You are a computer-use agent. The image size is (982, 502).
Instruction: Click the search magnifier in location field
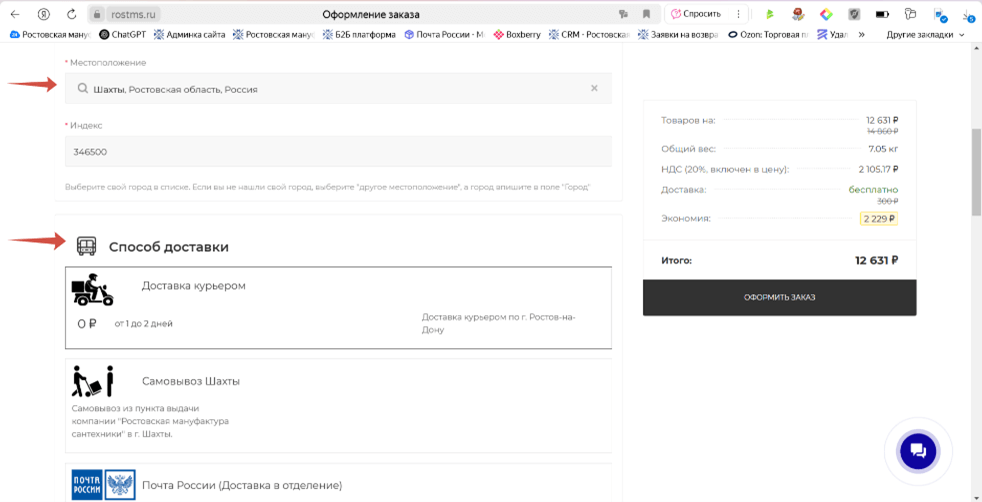[x=83, y=88]
